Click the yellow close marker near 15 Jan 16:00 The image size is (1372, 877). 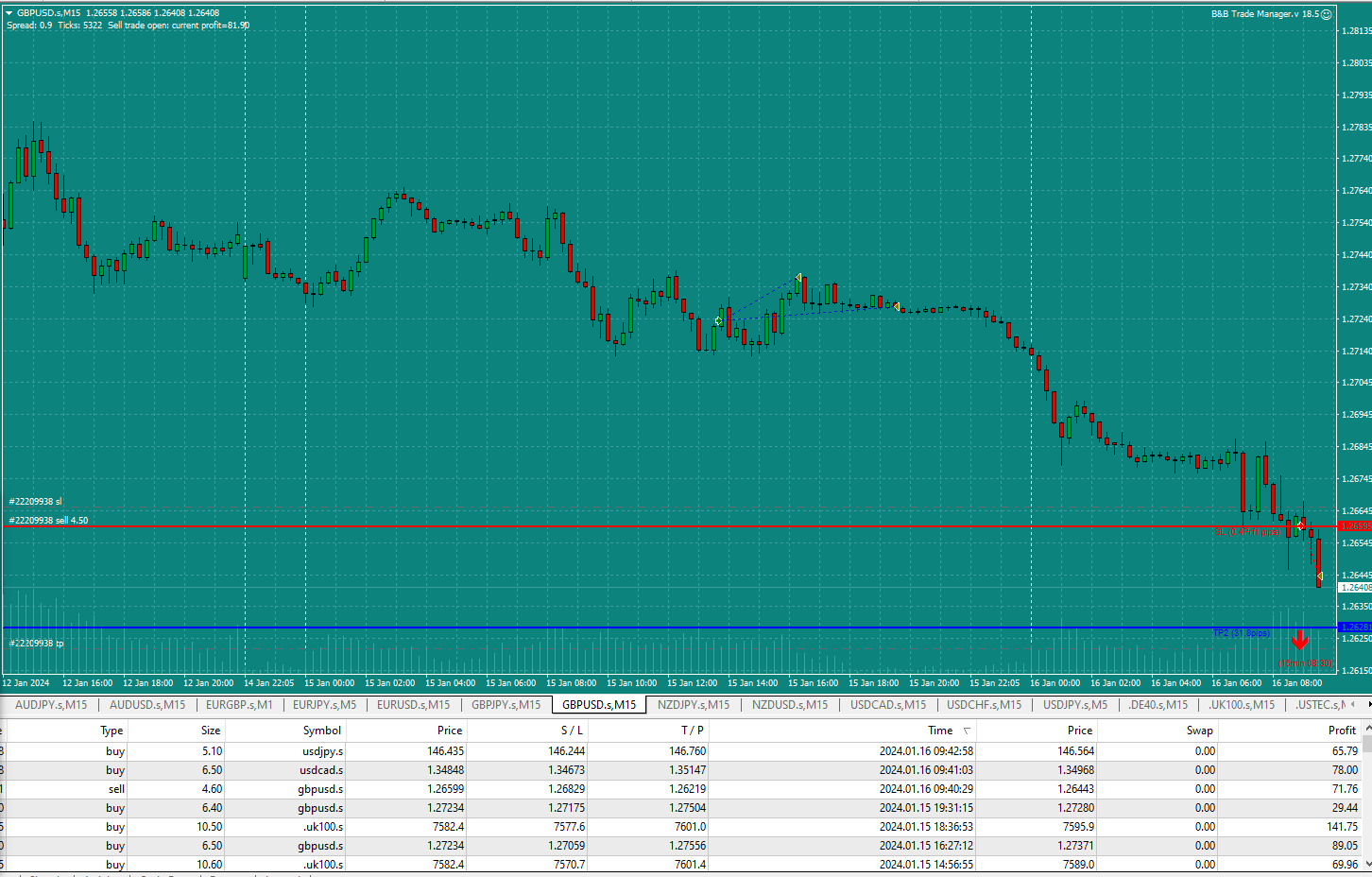tap(798, 278)
